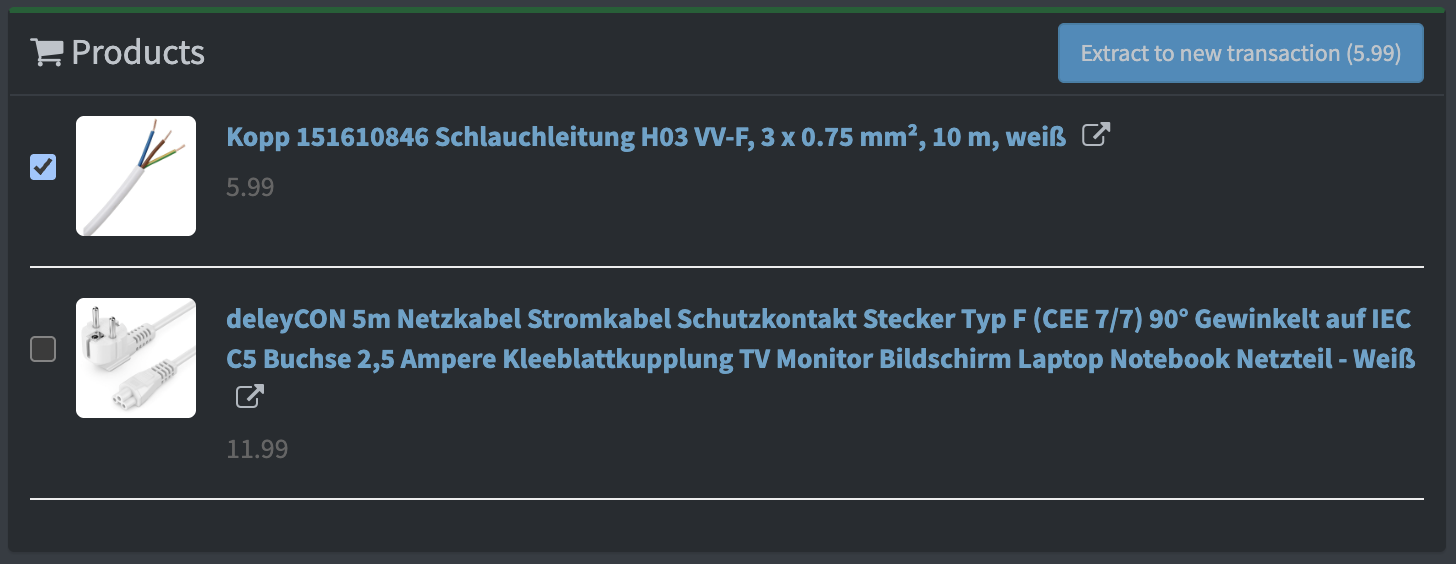Click the shopping cart icon beside Products
Image resolution: width=1456 pixels, height=564 pixels.
point(48,53)
